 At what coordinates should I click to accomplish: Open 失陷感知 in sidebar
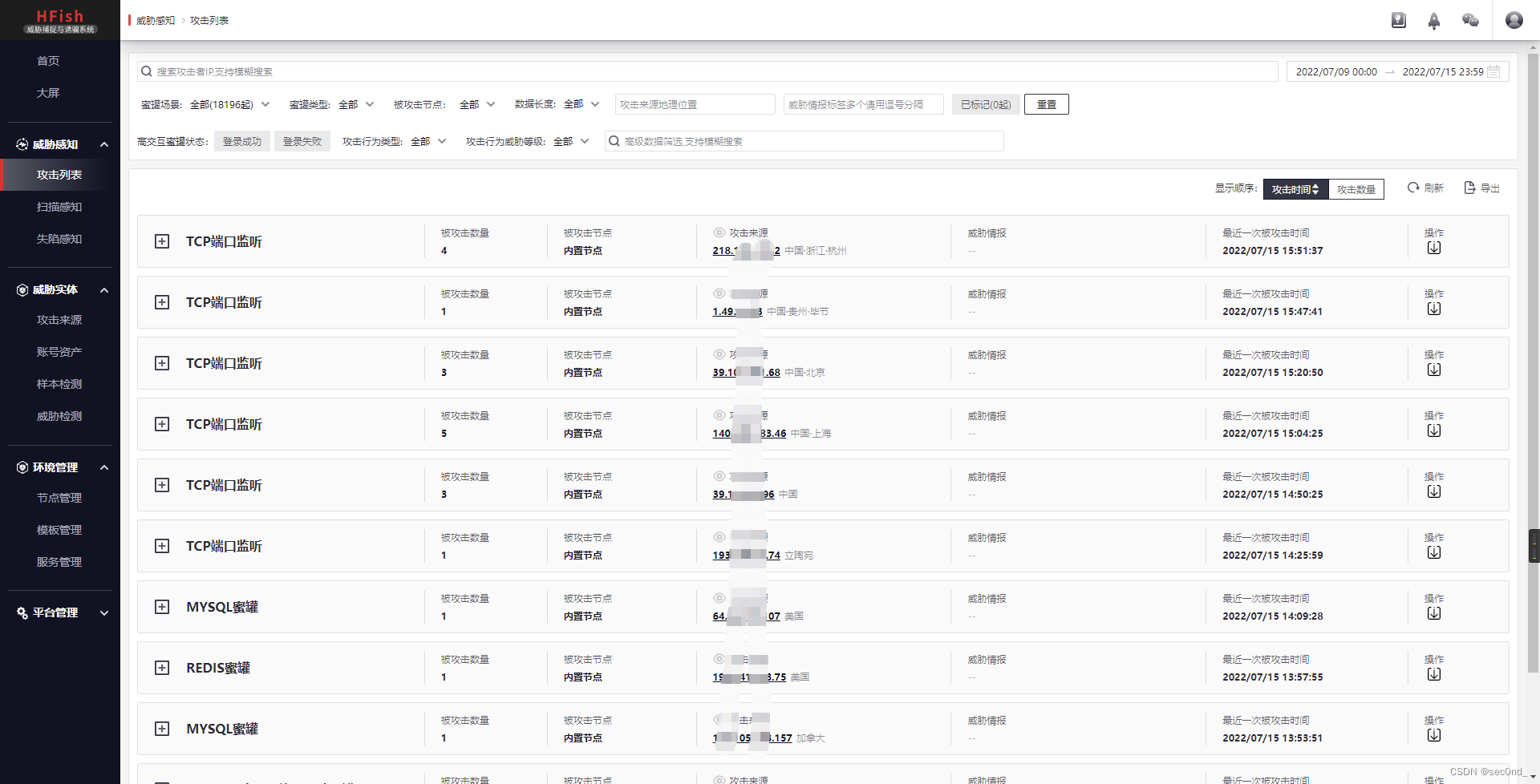pos(59,239)
